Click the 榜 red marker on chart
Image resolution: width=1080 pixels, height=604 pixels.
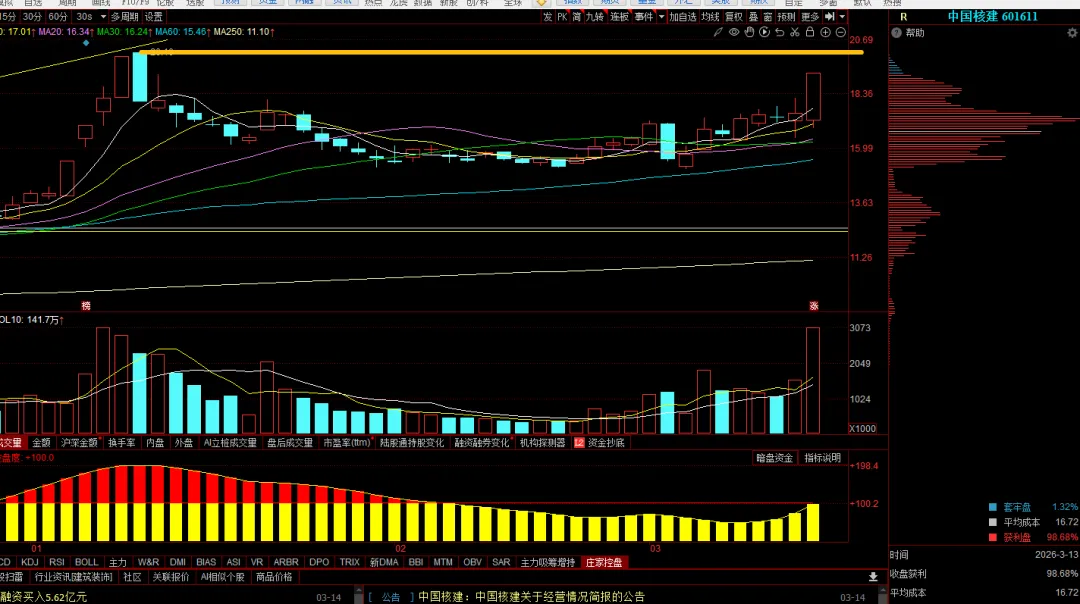86,306
